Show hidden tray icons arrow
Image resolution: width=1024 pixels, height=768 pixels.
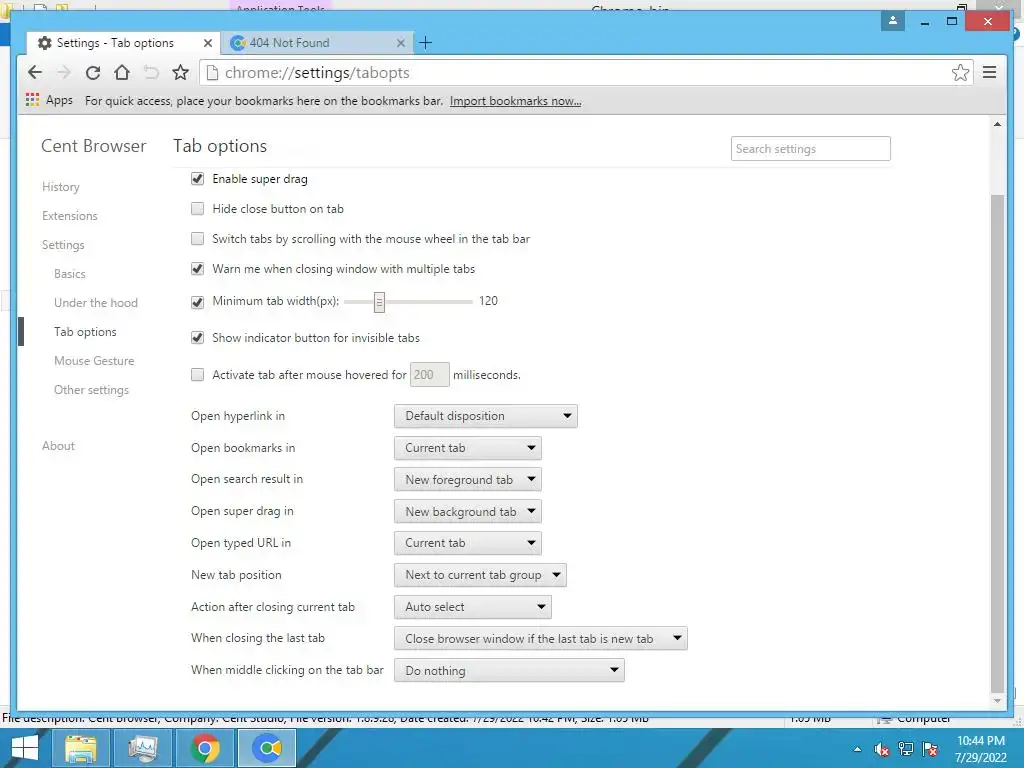(857, 750)
